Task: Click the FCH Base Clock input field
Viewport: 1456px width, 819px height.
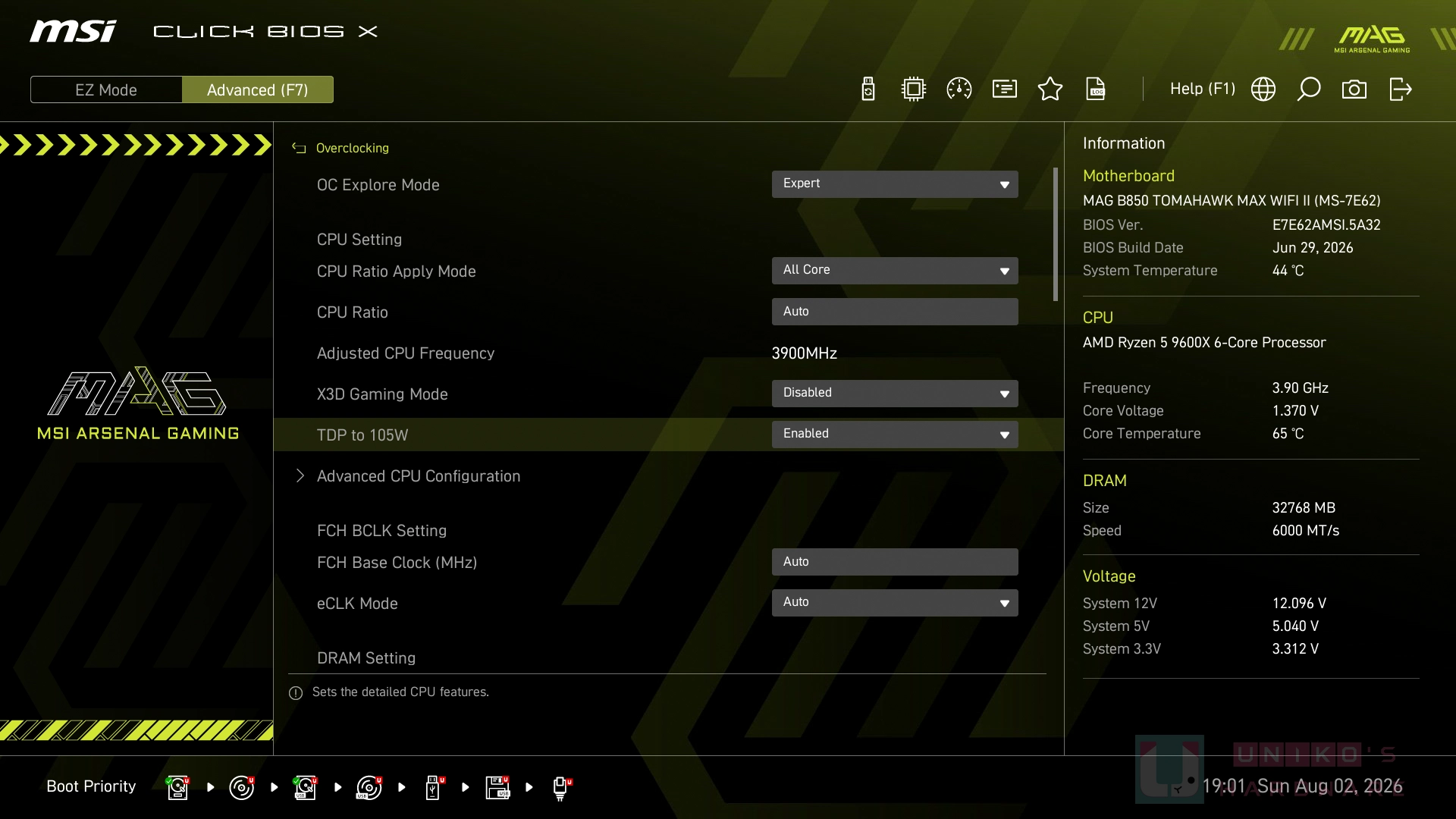Action: click(895, 562)
